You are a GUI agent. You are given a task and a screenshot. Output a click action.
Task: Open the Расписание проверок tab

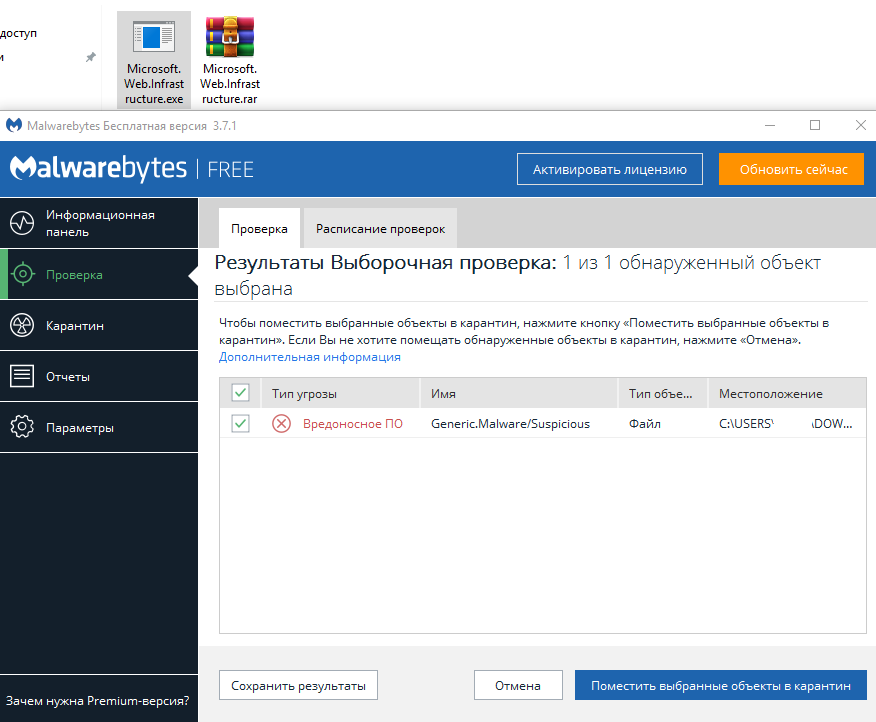380,229
